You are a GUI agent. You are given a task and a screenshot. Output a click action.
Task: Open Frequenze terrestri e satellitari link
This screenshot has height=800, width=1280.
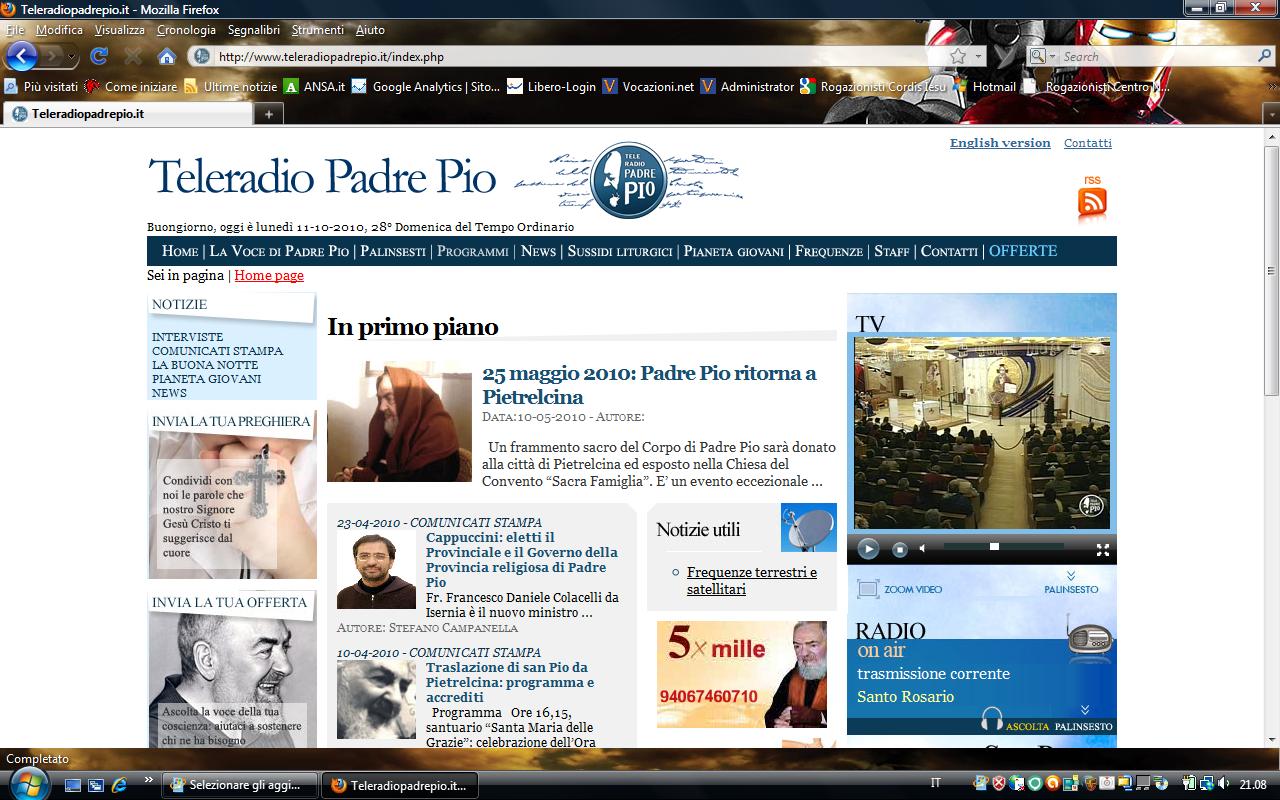coord(752,580)
